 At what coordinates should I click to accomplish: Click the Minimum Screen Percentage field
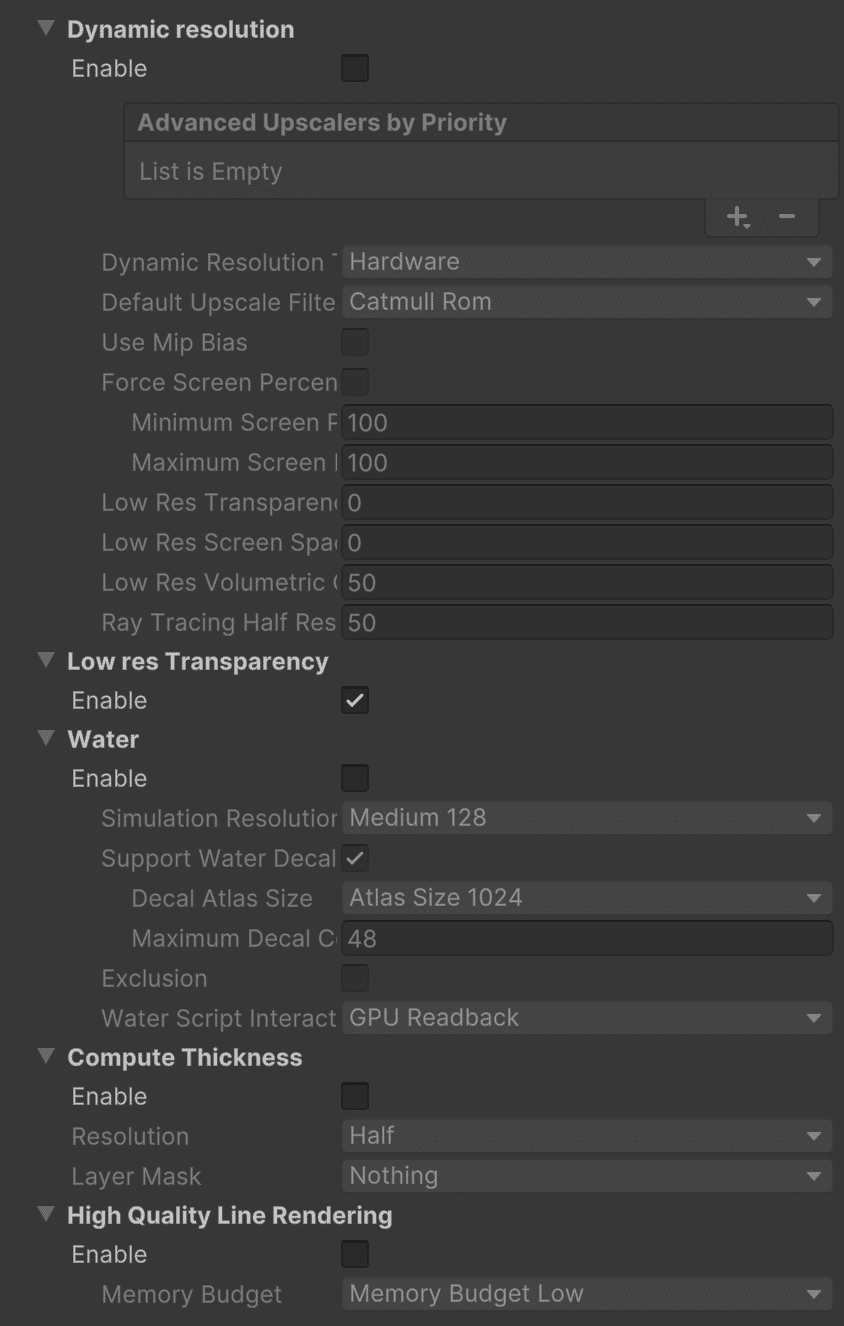coord(587,422)
